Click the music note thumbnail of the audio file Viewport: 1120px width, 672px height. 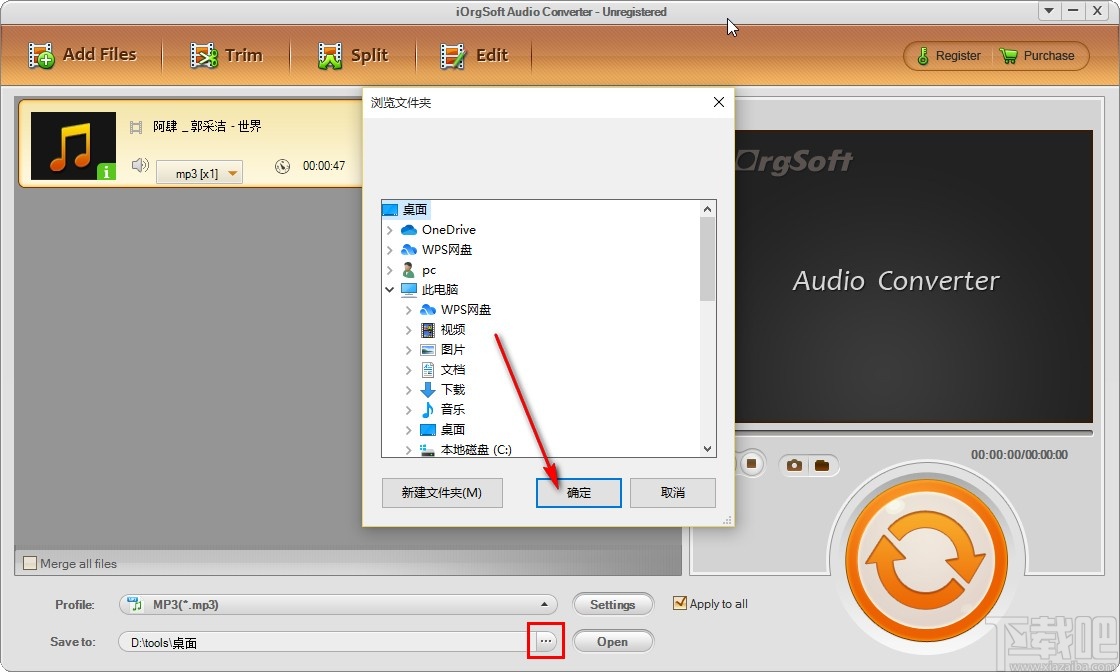[x=73, y=146]
